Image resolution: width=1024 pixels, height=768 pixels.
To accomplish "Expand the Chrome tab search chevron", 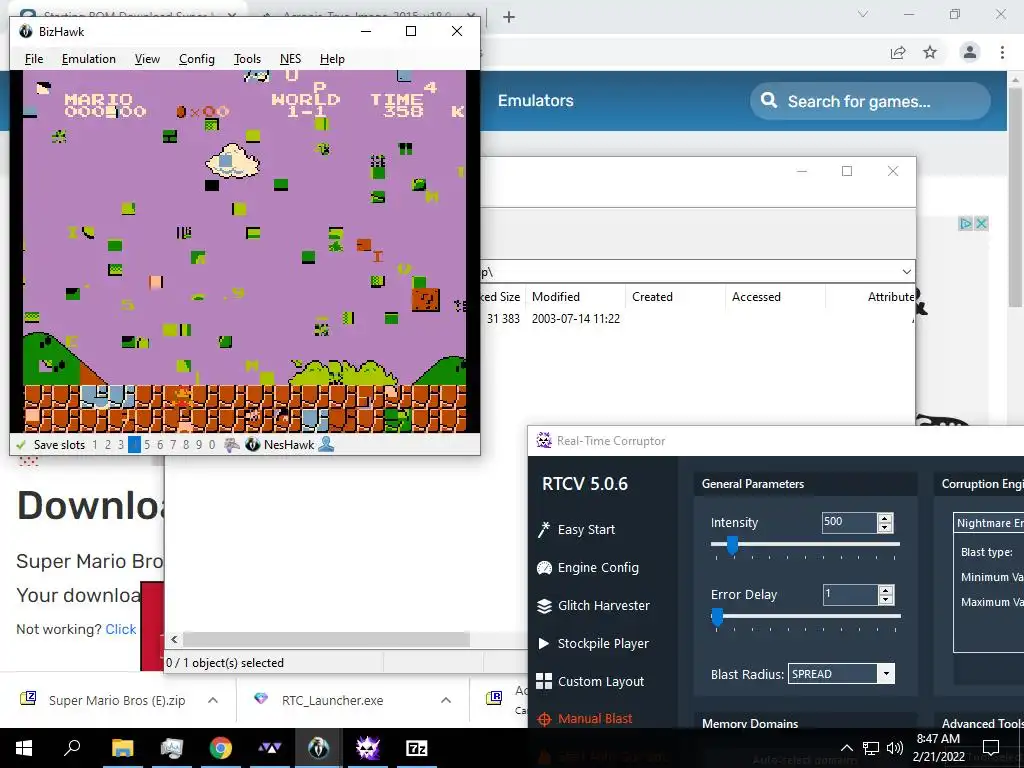I will [x=863, y=14].
